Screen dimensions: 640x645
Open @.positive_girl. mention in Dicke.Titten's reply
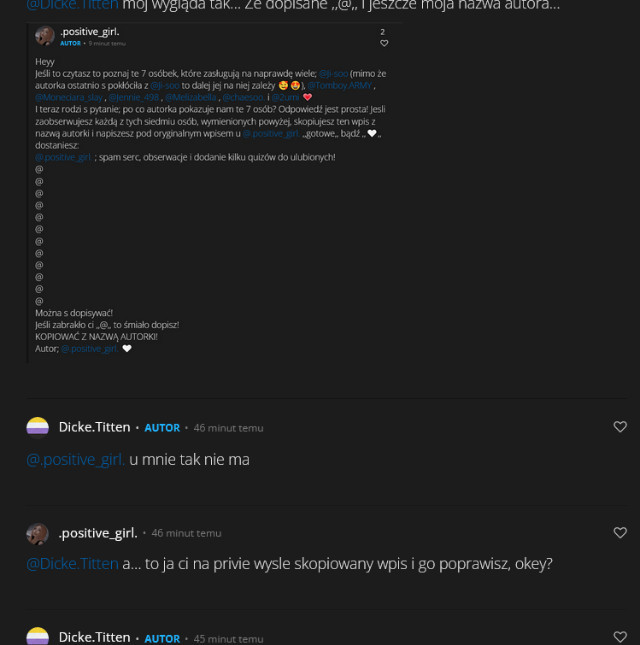coord(75,459)
